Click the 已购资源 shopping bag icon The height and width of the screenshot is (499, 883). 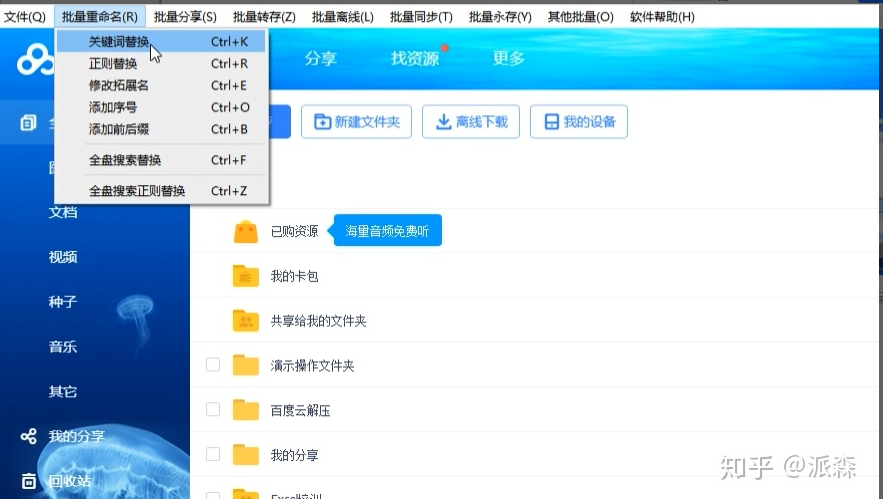[246, 231]
